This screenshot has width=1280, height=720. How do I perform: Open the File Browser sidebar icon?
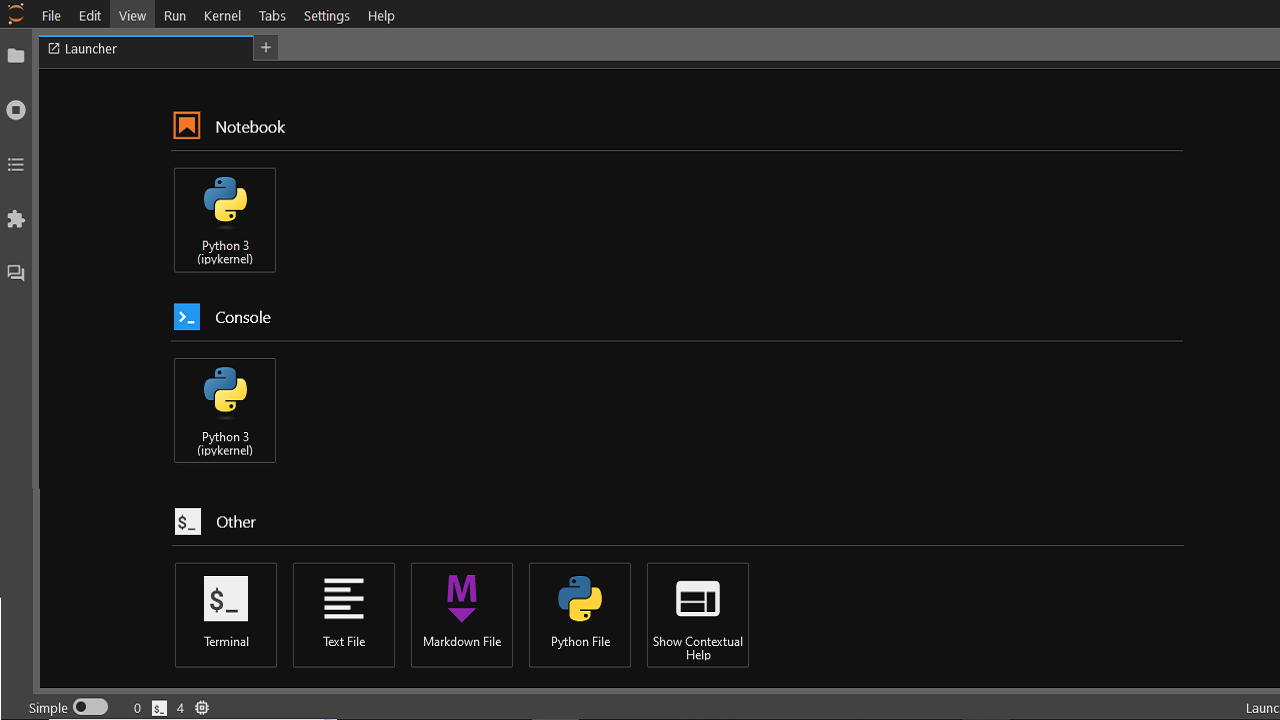[16, 56]
